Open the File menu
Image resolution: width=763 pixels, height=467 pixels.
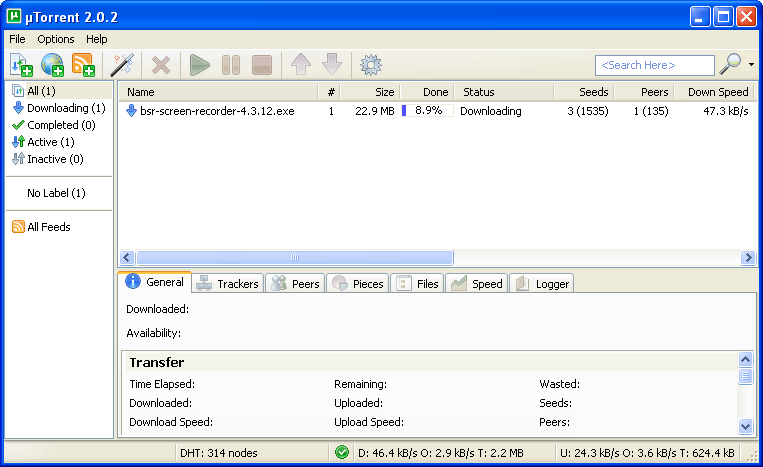coord(18,39)
